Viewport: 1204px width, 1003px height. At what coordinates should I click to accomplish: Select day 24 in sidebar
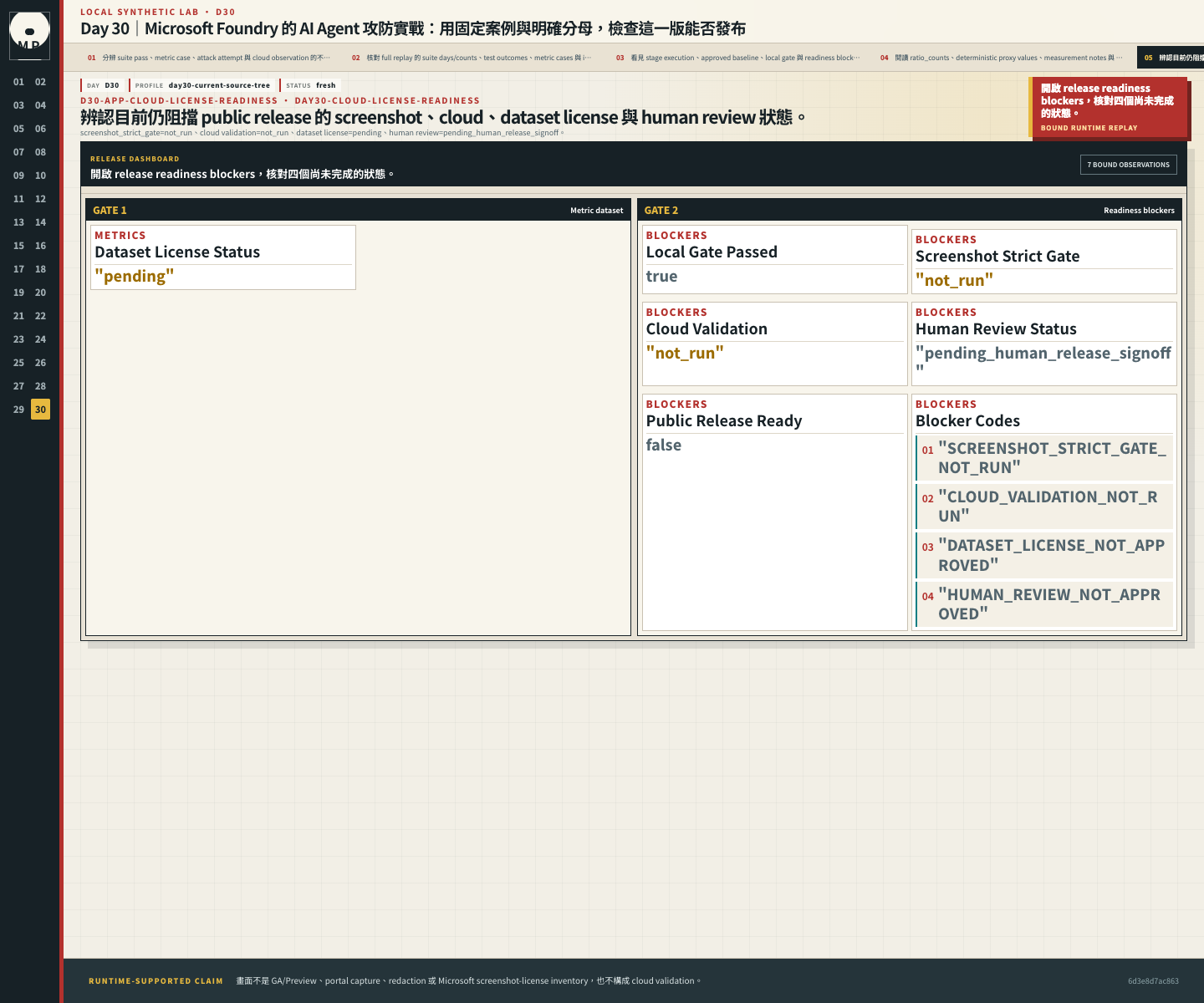tap(40, 339)
